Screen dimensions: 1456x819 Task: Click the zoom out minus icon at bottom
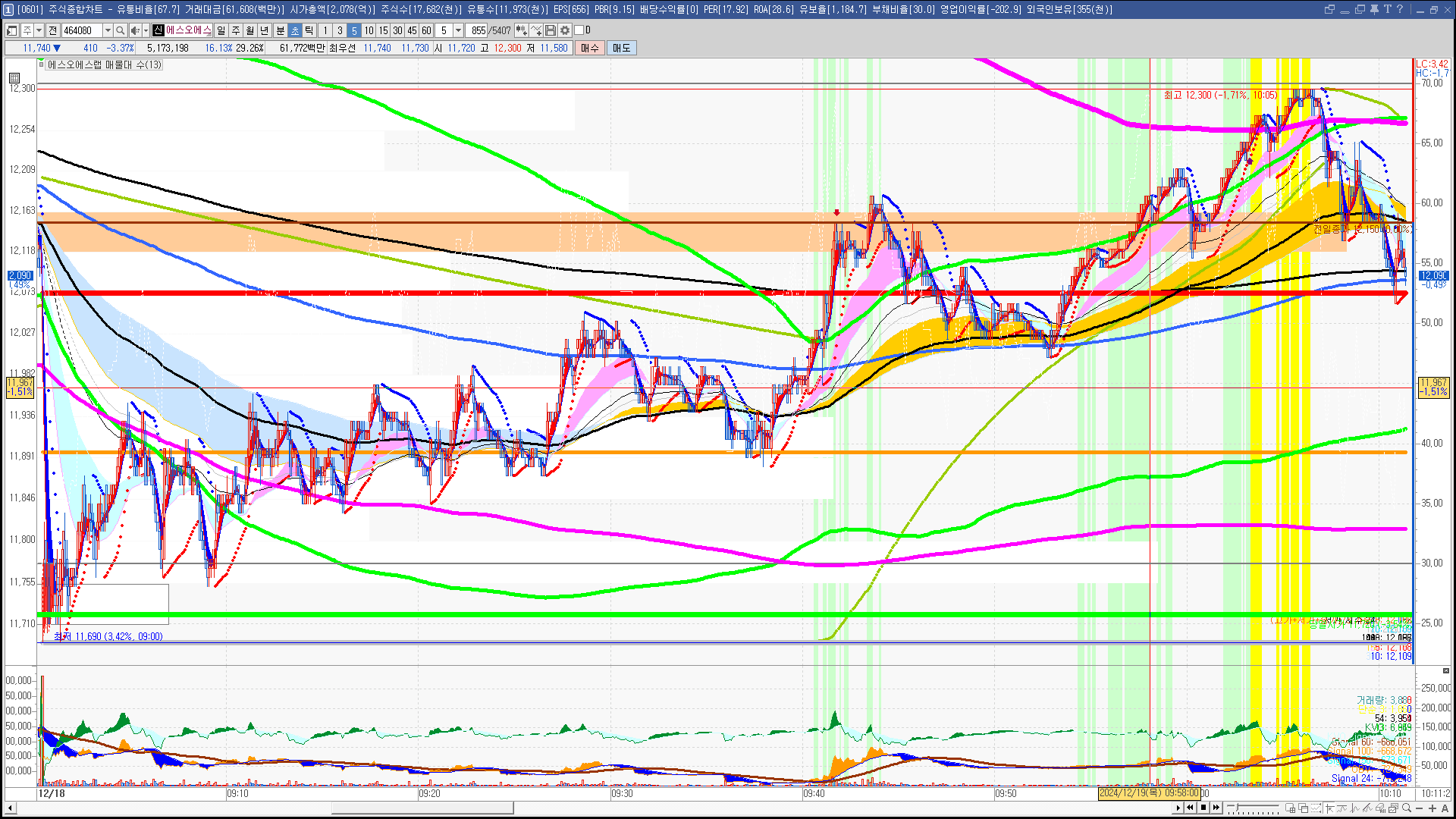[1420, 808]
